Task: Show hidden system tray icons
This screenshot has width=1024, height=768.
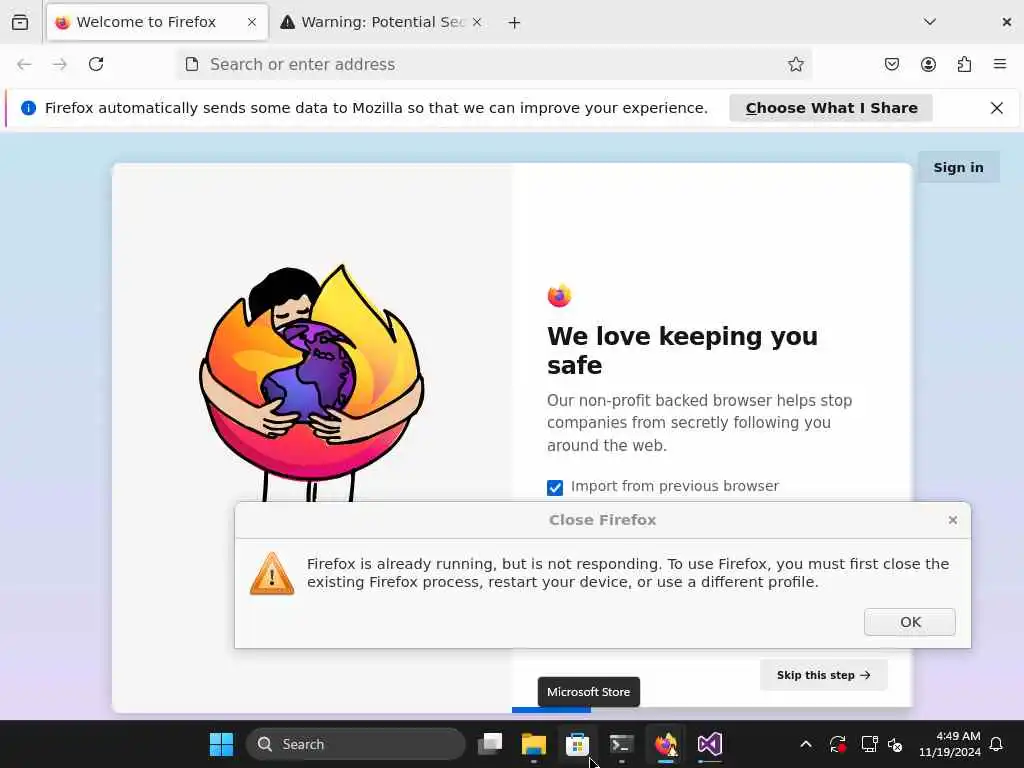Action: (x=806, y=744)
